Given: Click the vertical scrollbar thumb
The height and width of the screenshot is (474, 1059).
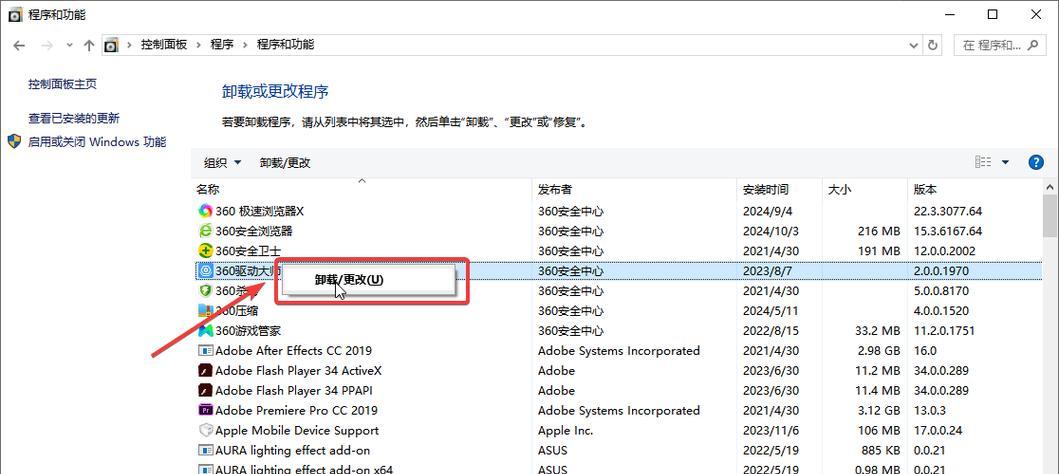Looking at the screenshot, I should pos(1050,216).
